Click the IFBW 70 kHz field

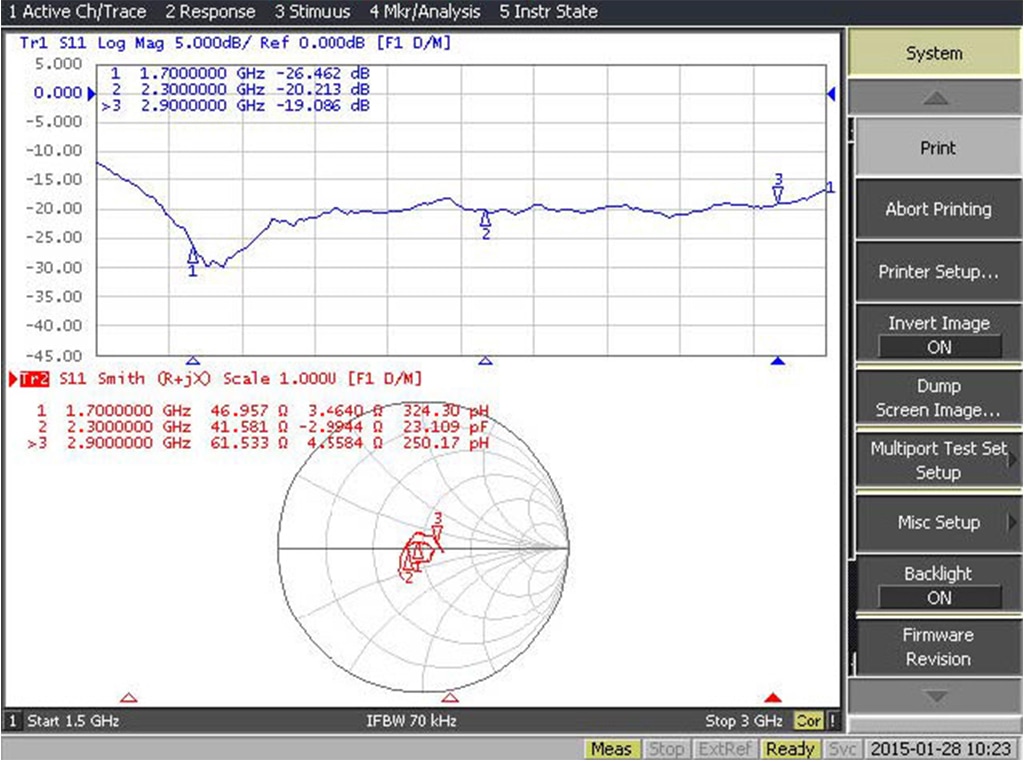(x=411, y=721)
